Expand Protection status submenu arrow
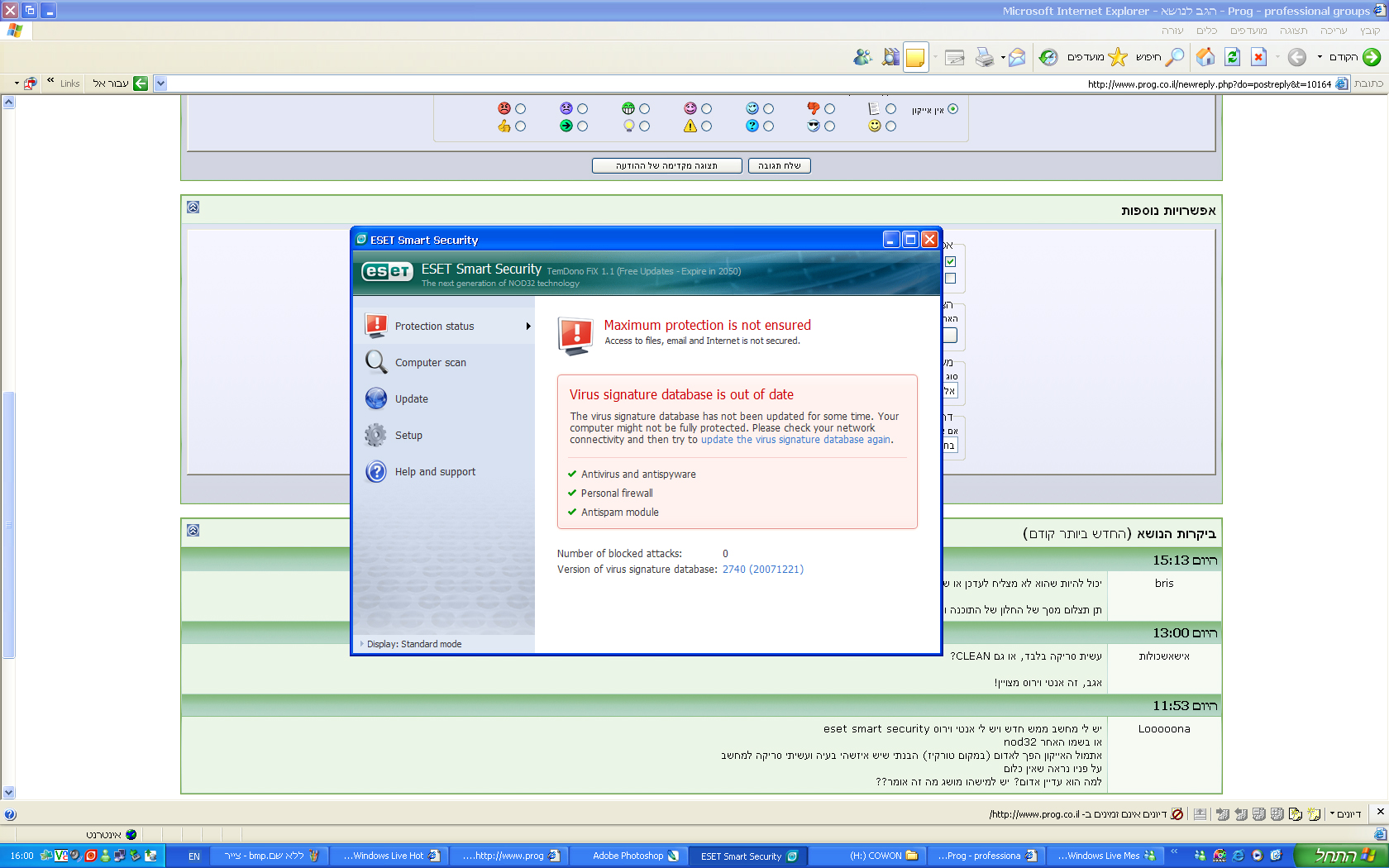 point(528,327)
